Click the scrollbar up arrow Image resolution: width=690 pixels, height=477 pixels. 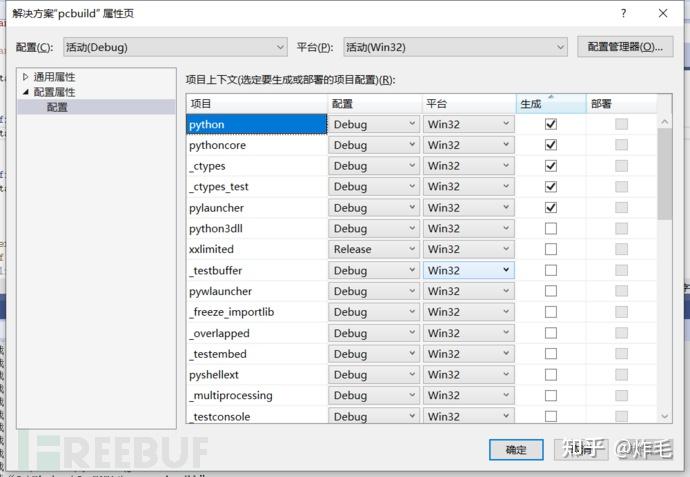pos(664,121)
